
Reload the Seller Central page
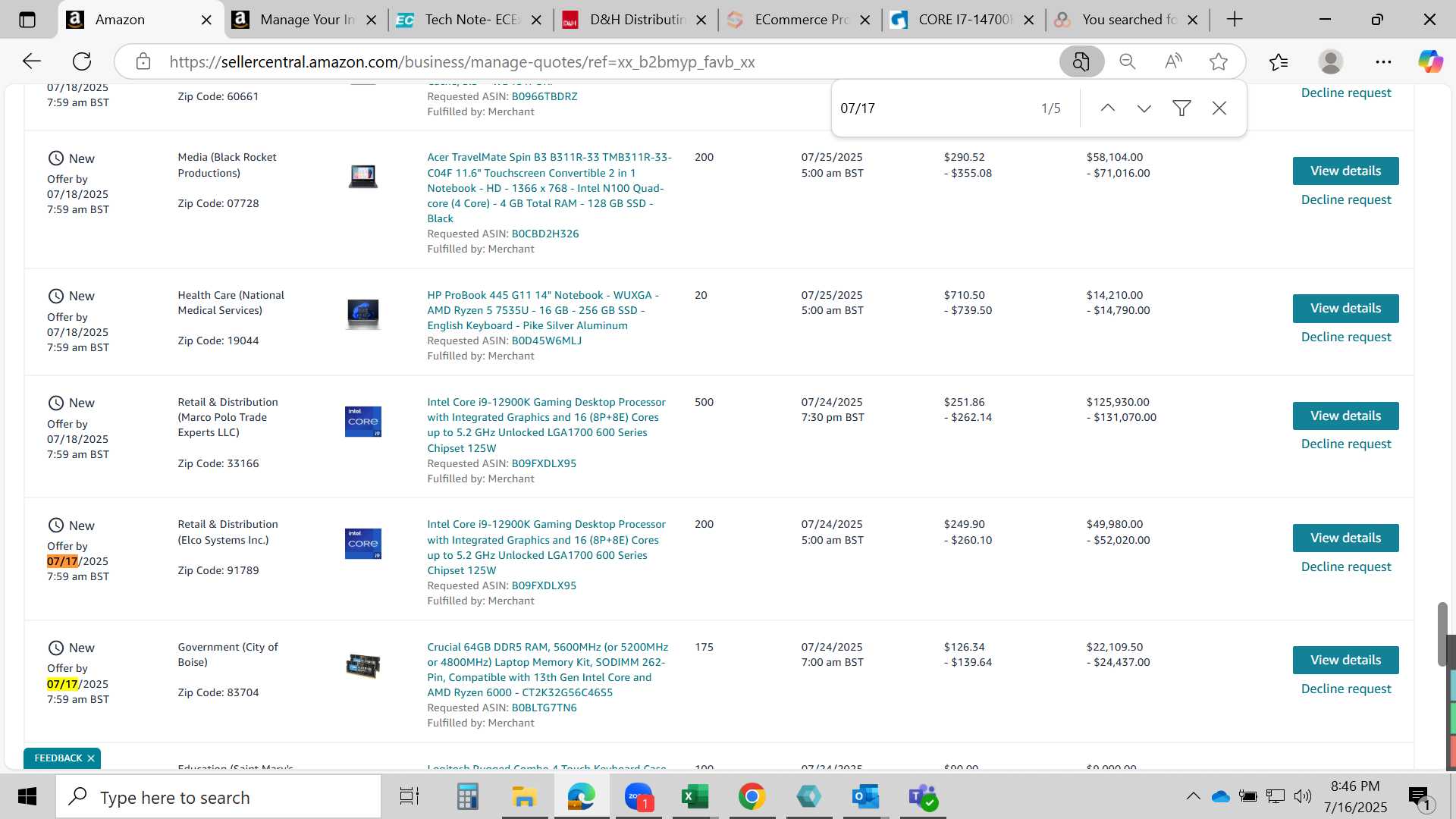(x=82, y=61)
